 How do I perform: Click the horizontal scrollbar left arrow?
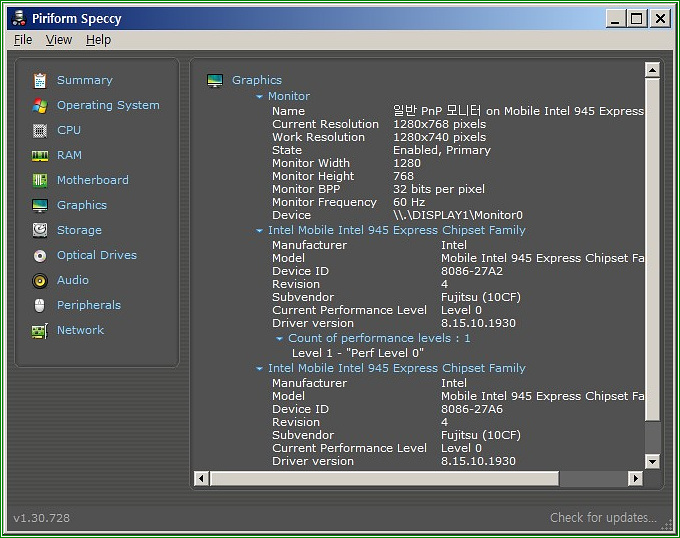(201, 479)
